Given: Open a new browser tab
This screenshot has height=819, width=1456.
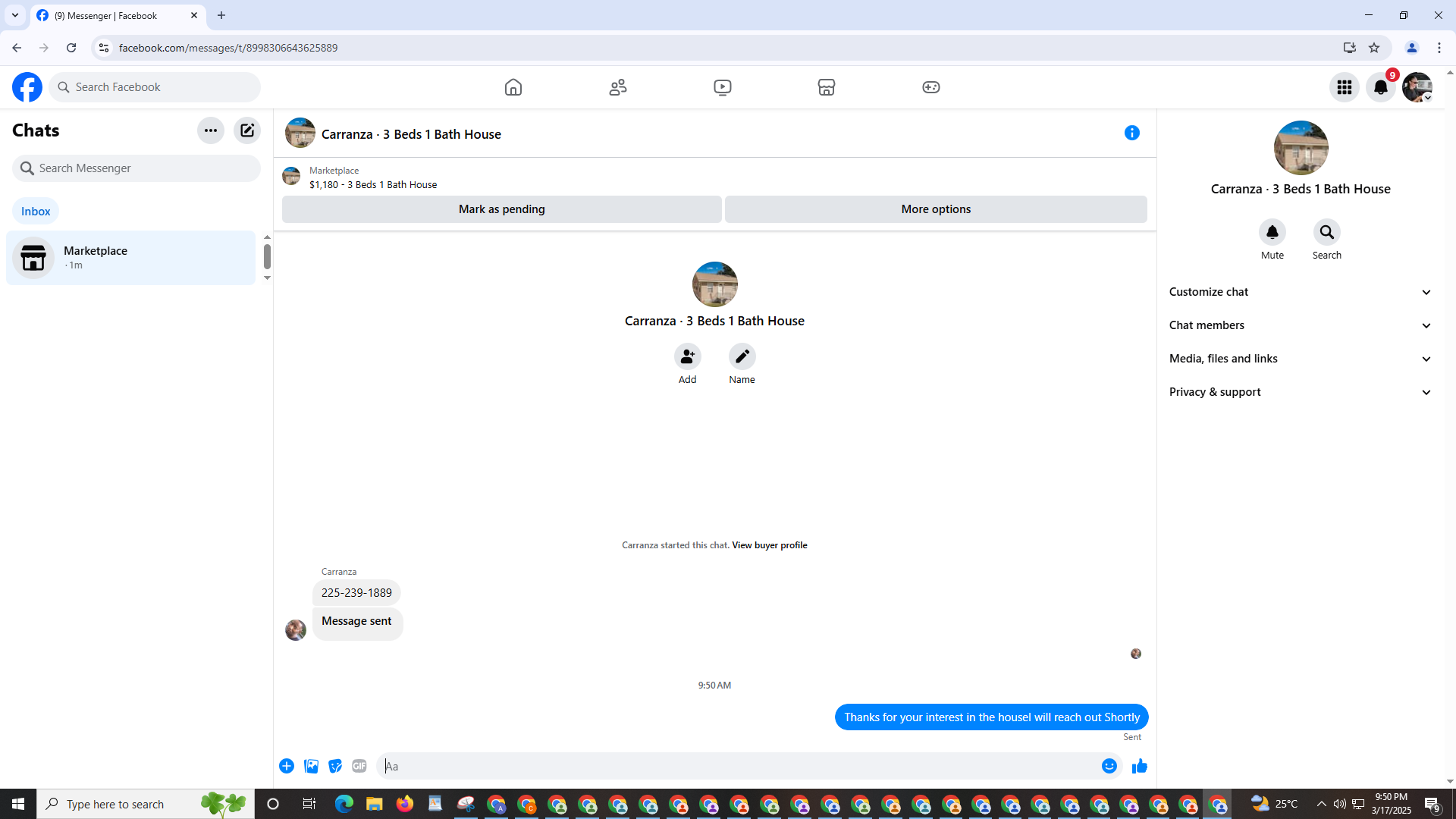Looking at the screenshot, I should (x=221, y=15).
